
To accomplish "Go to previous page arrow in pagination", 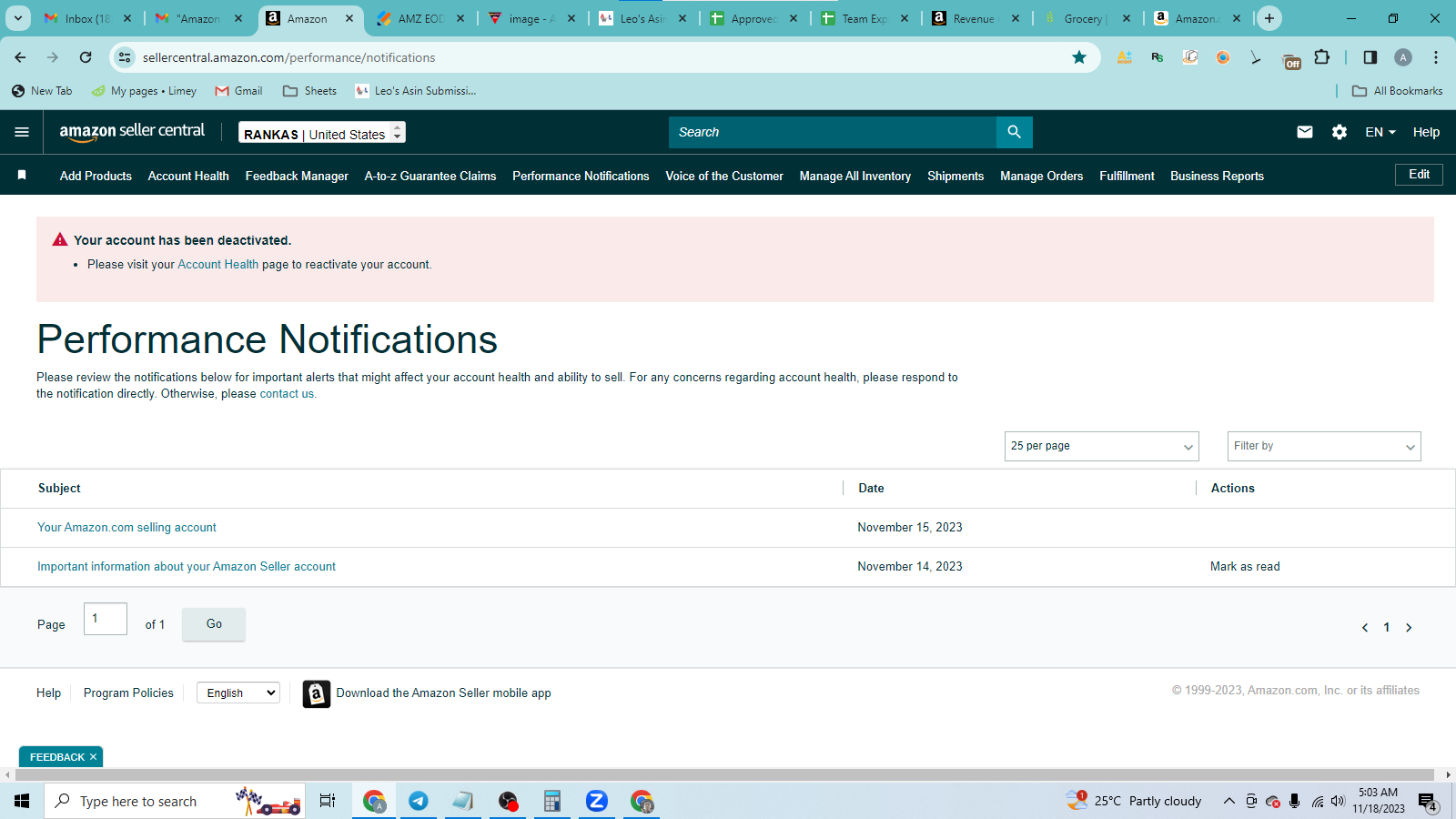I will tap(1365, 628).
